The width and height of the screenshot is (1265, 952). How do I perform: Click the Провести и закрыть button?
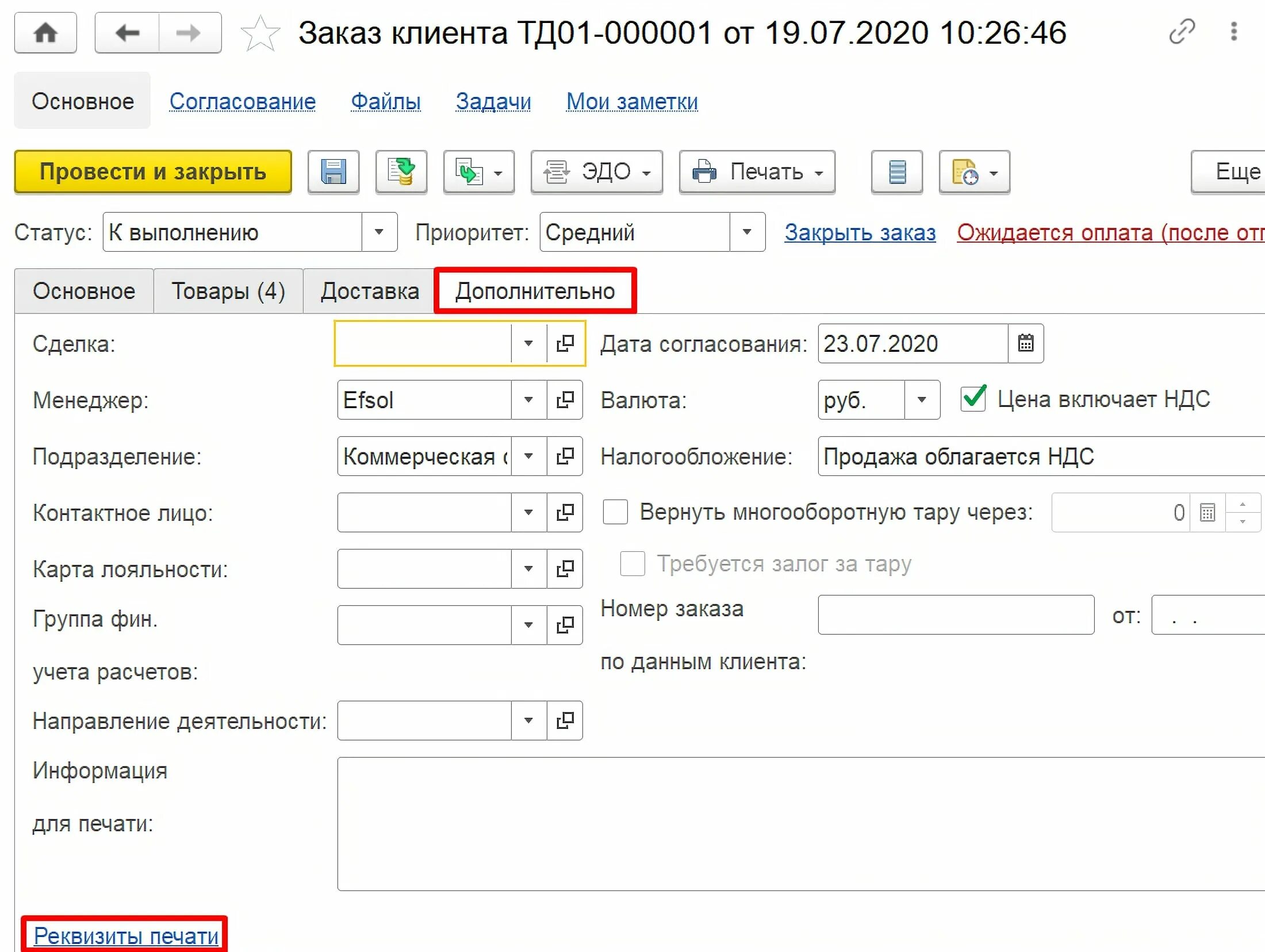[x=153, y=172]
